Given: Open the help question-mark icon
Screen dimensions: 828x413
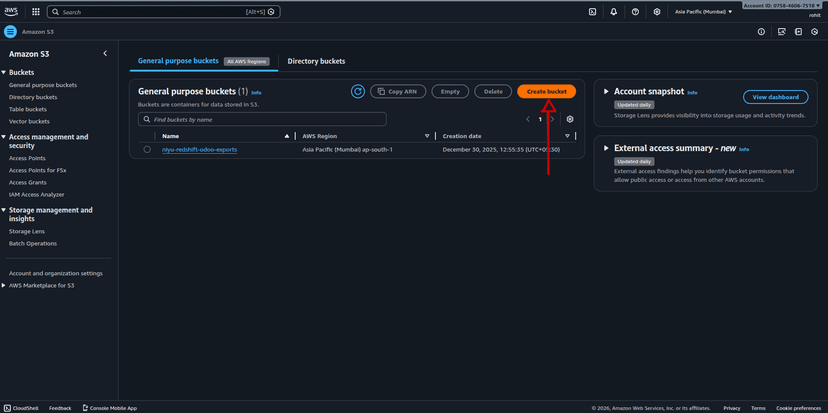Looking at the screenshot, I should (635, 12).
